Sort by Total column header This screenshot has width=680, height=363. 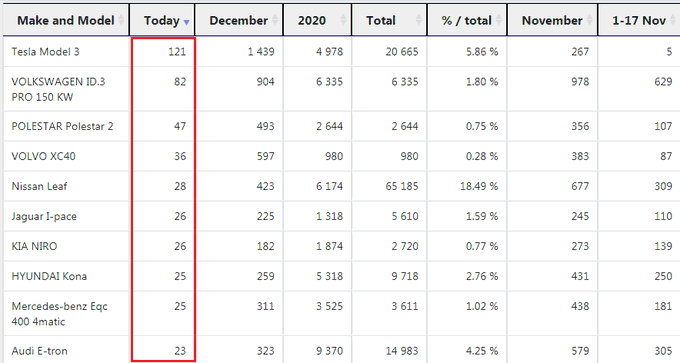(389, 20)
